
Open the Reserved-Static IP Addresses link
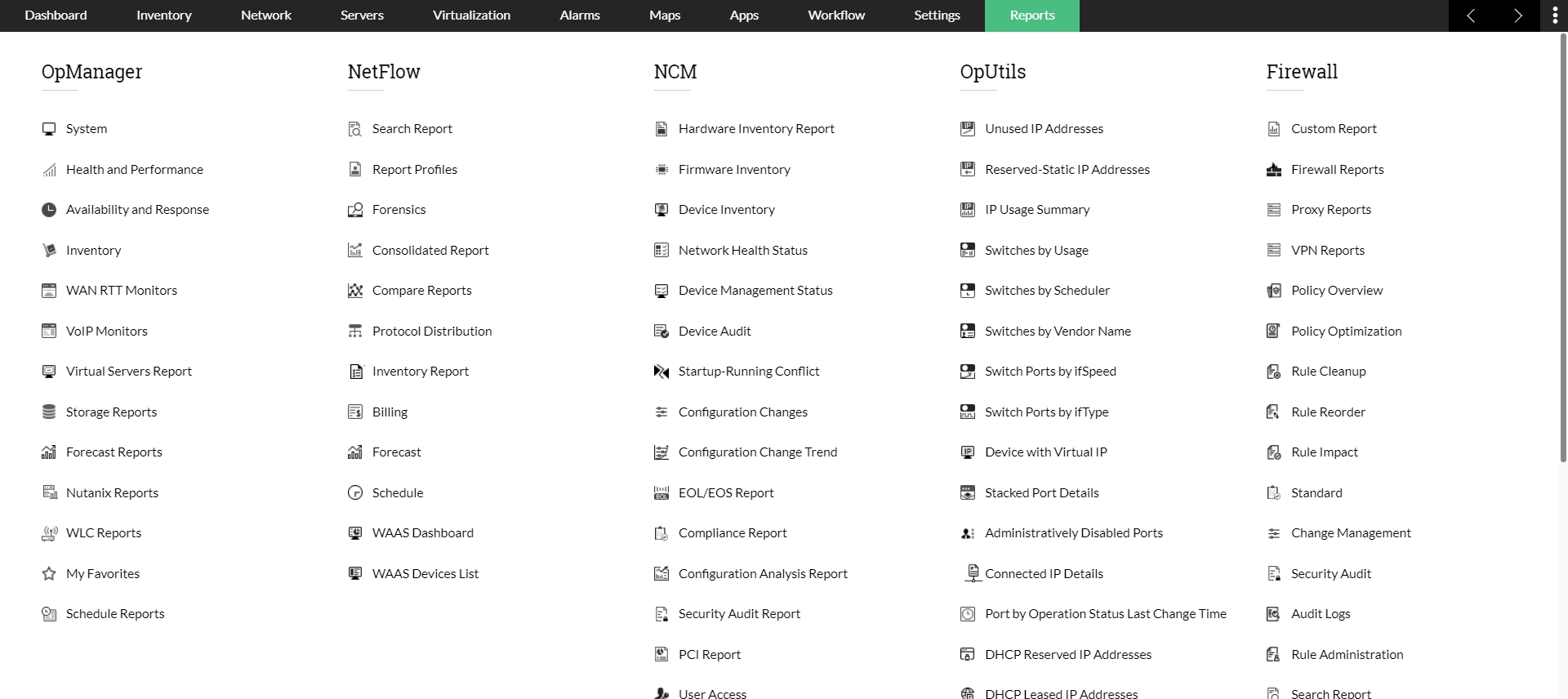tap(1067, 170)
